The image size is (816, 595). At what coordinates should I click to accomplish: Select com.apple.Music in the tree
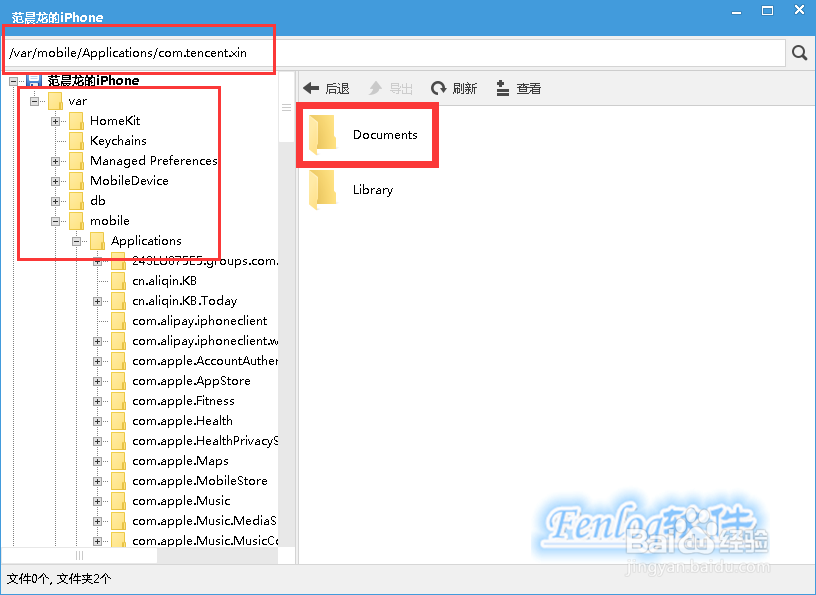(x=181, y=501)
